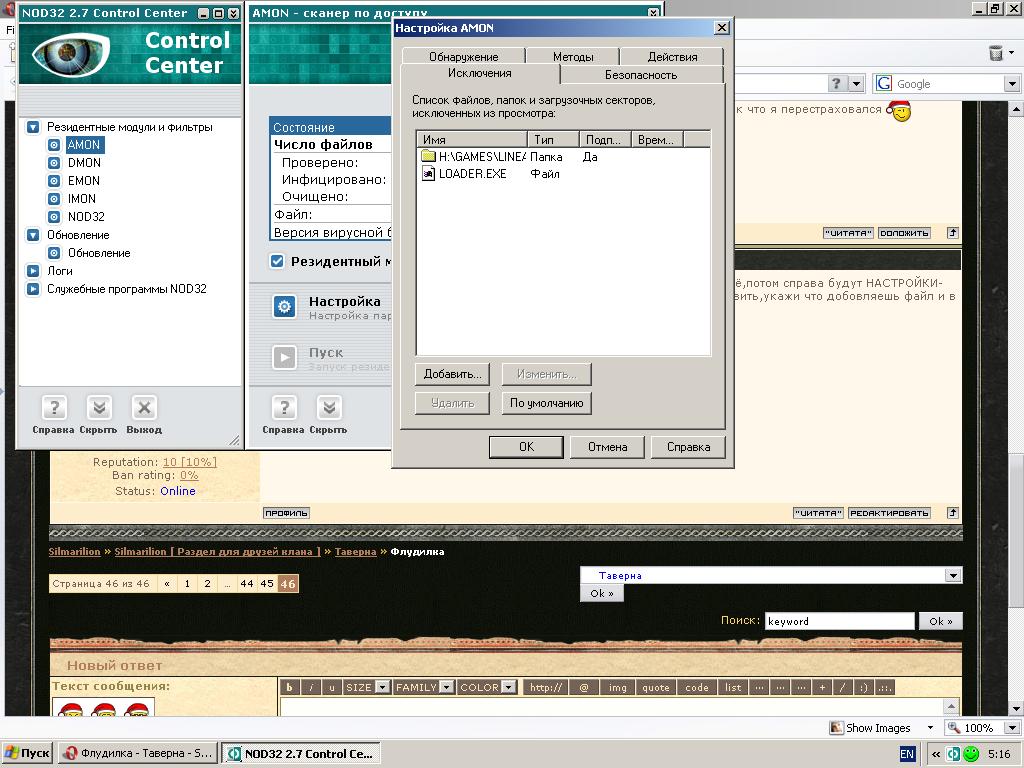This screenshot has height=768, width=1024.
Task: Switch to the Обнаружение tab
Action: tap(464, 57)
